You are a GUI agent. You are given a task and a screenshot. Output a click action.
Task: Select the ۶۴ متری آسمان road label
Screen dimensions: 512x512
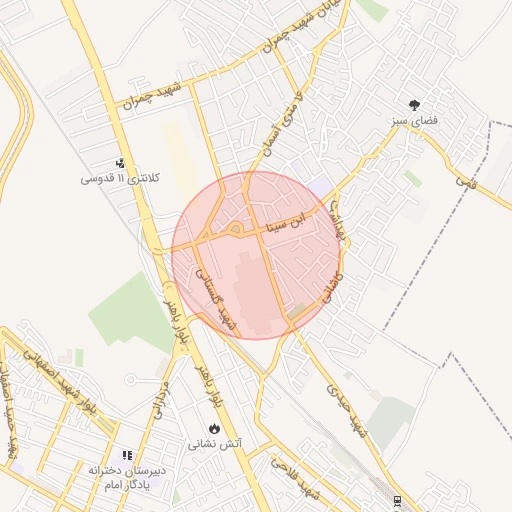[283, 125]
